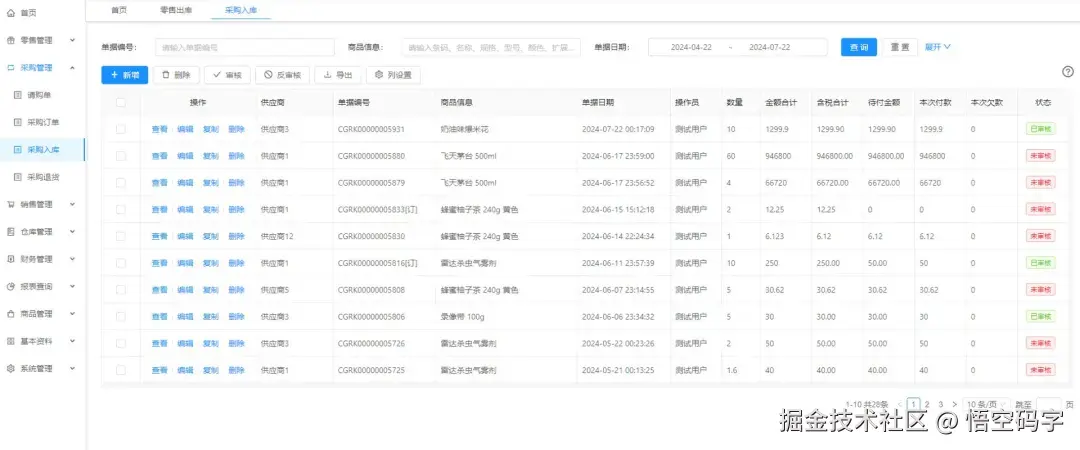The width and height of the screenshot is (1080, 450).
Task: Click 删除 link for CGRK00000005726
Action: pyautogui.click(x=236, y=343)
